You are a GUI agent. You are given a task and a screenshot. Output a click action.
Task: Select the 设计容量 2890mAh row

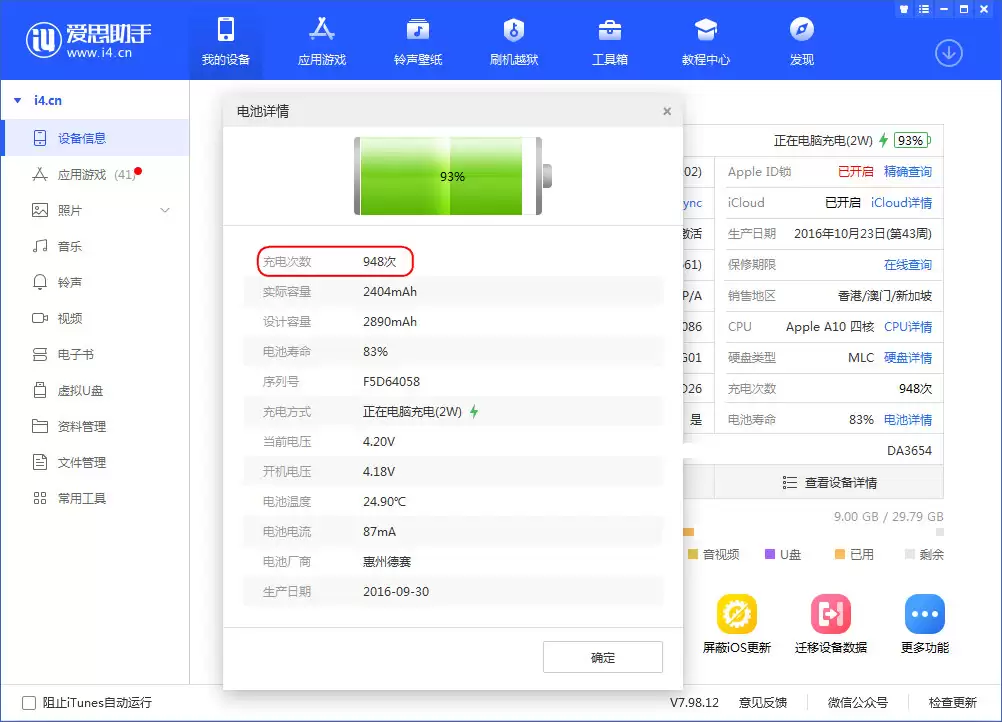pyautogui.click(x=453, y=321)
